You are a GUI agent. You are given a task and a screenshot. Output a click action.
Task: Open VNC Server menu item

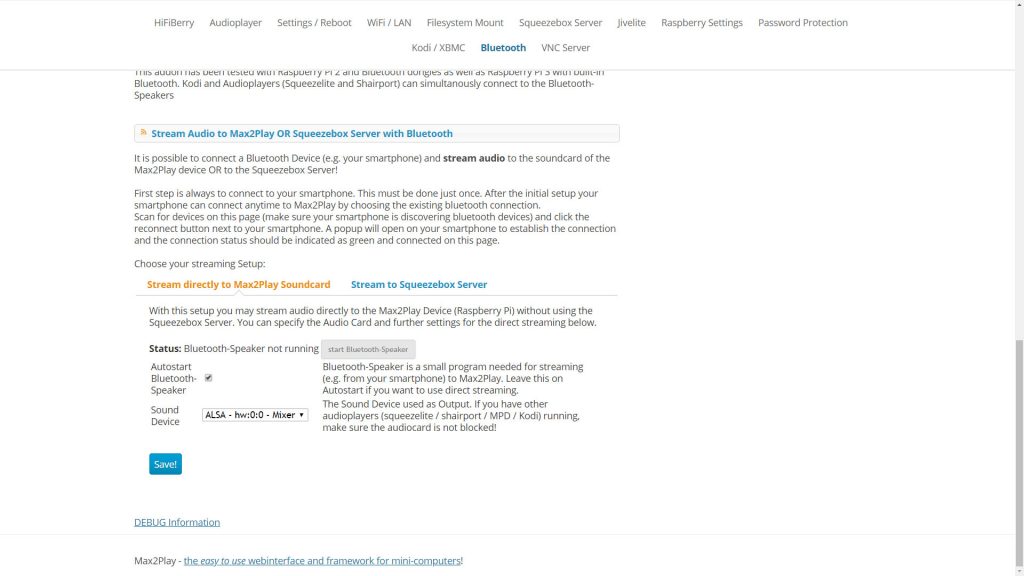click(x=566, y=48)
